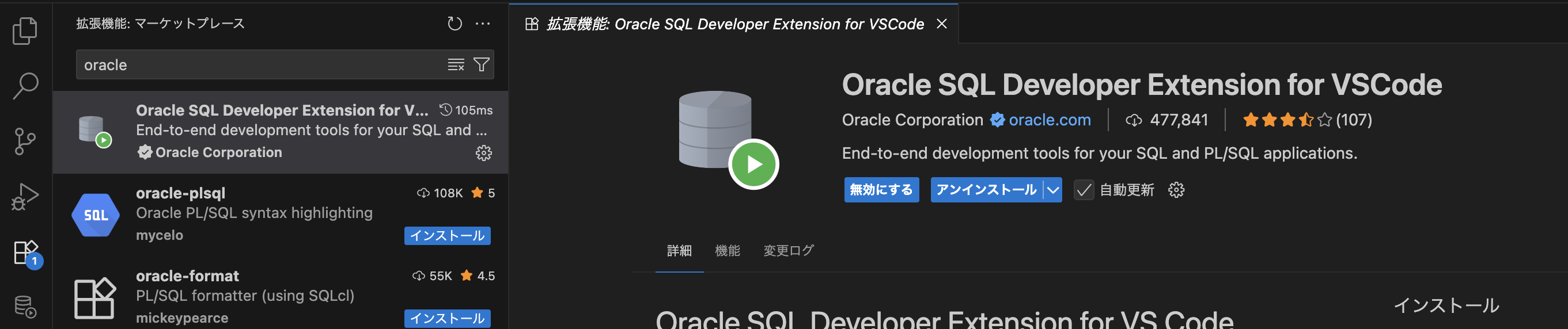This screenshot has height=329, width=1568.
Task: Open the Search view in activity bar
Action: point(25,86)
